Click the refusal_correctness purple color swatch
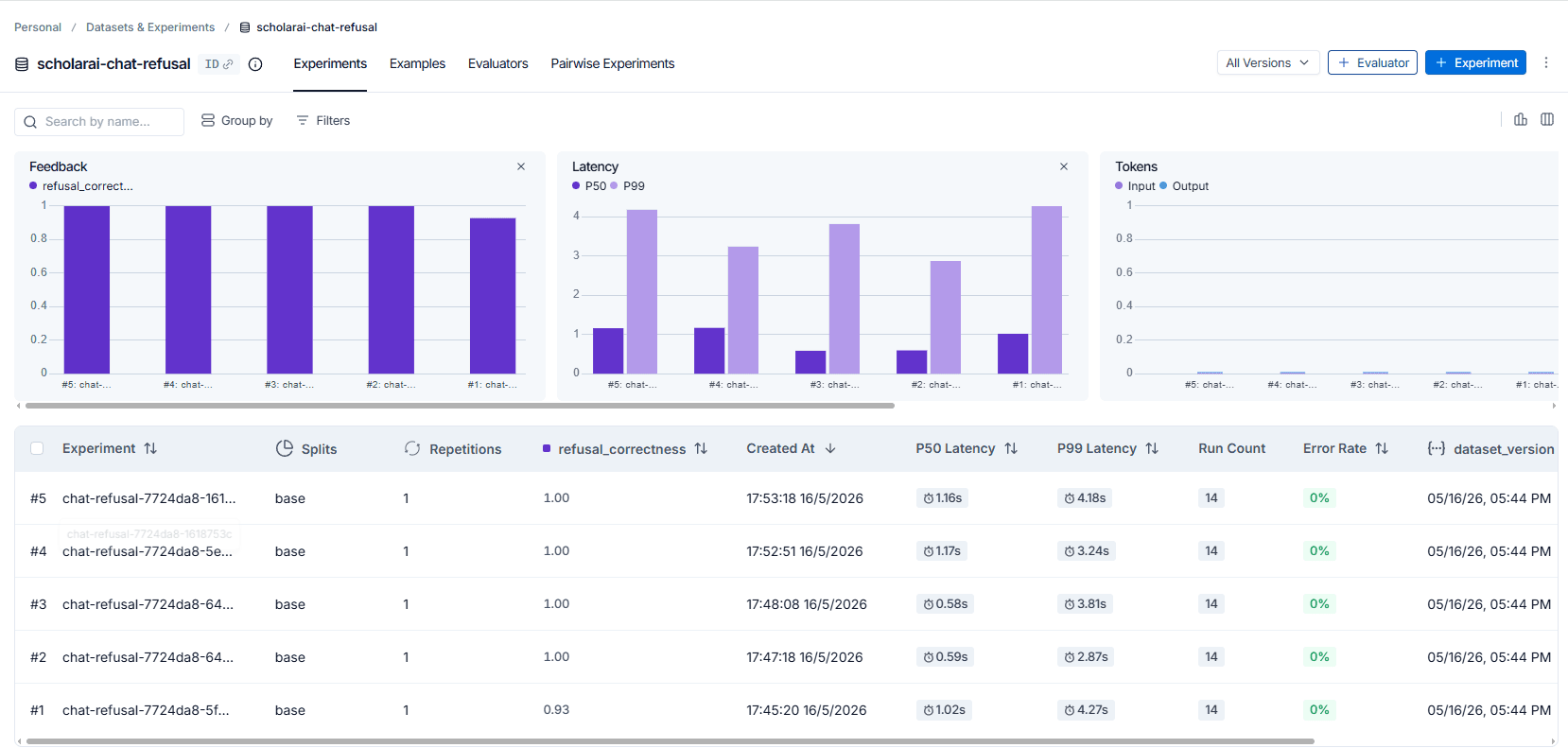Viewport: 1568px width, 748px height. [547, 448]
